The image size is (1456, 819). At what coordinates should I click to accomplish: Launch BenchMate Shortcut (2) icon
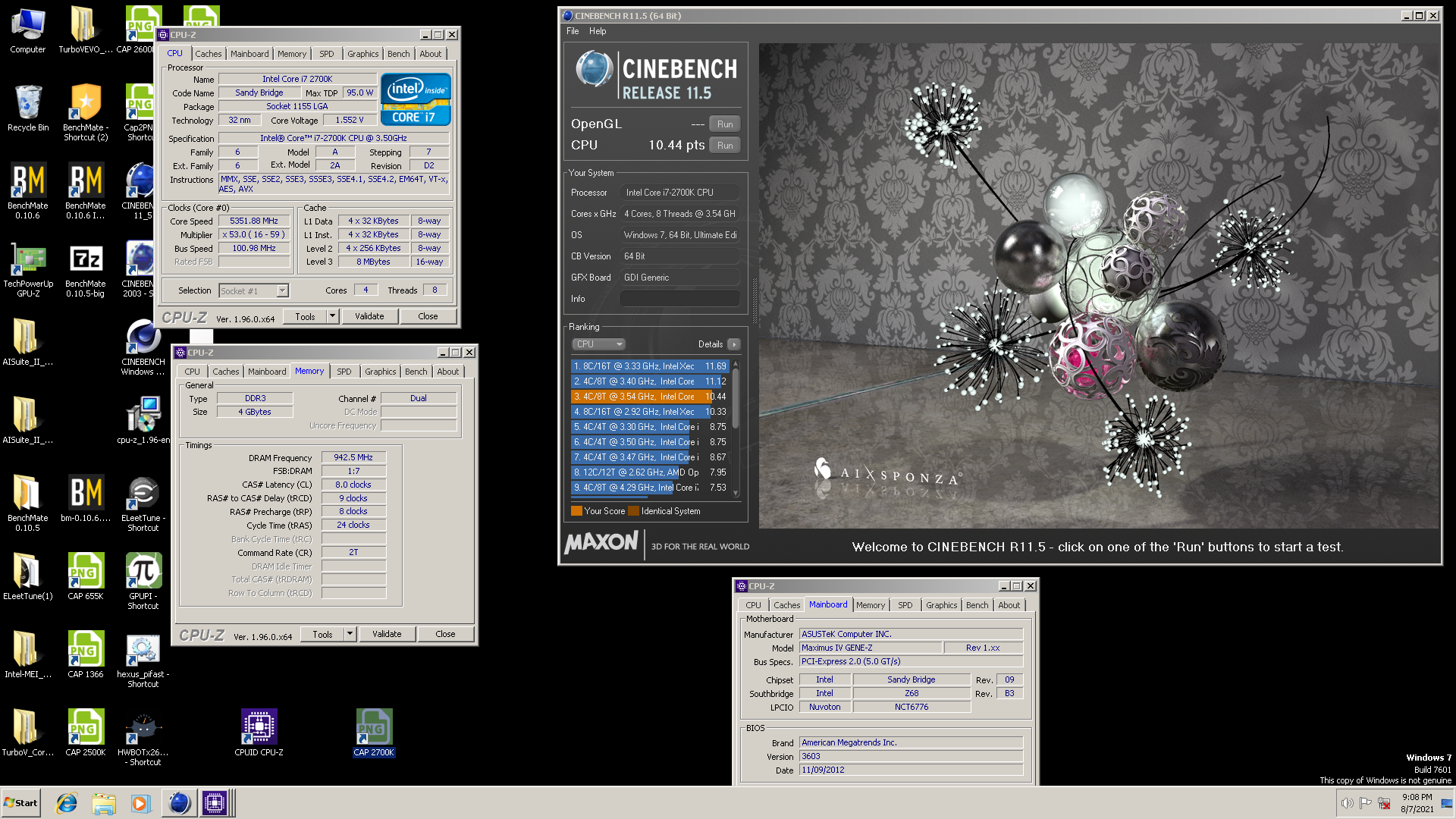tap(85, 112)
